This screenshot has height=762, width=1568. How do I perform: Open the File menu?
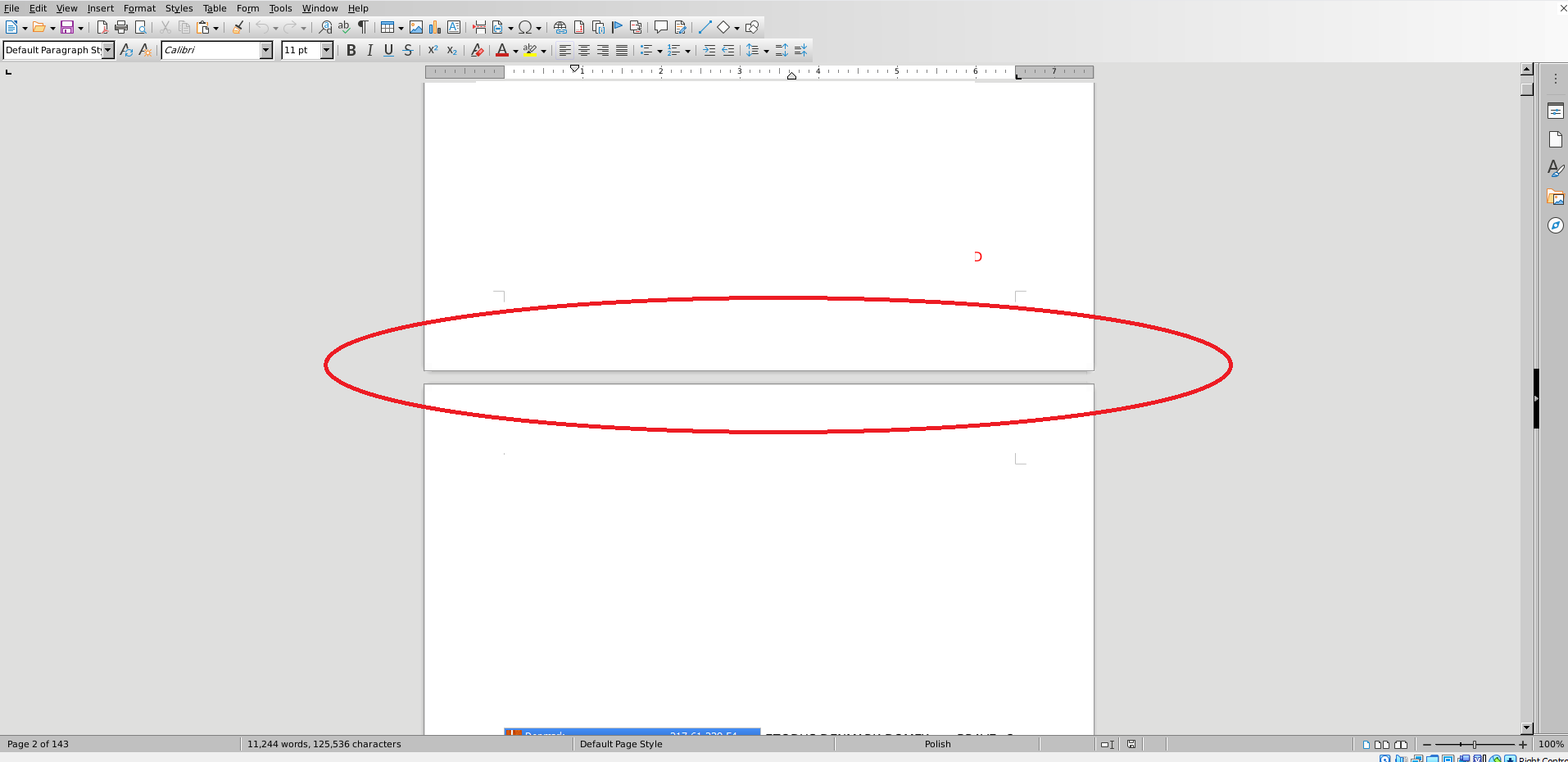click(11, 8)
